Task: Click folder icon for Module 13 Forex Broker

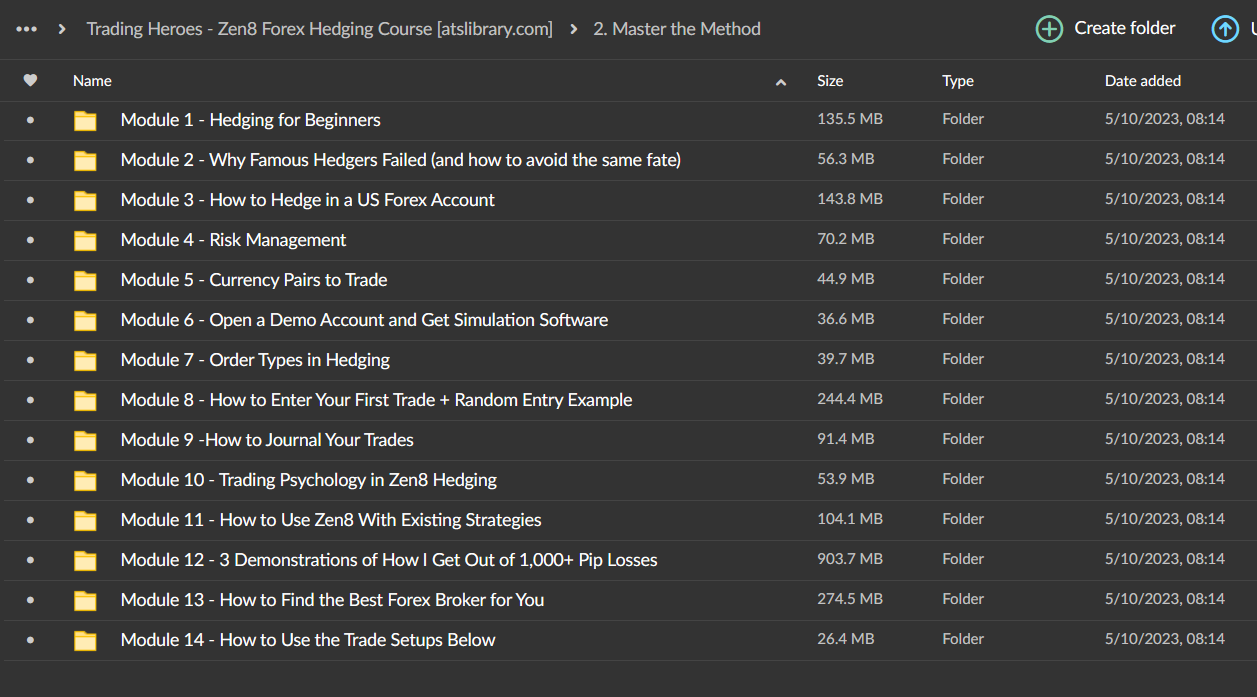Action: pyautogui.click(x=86, y=601)
